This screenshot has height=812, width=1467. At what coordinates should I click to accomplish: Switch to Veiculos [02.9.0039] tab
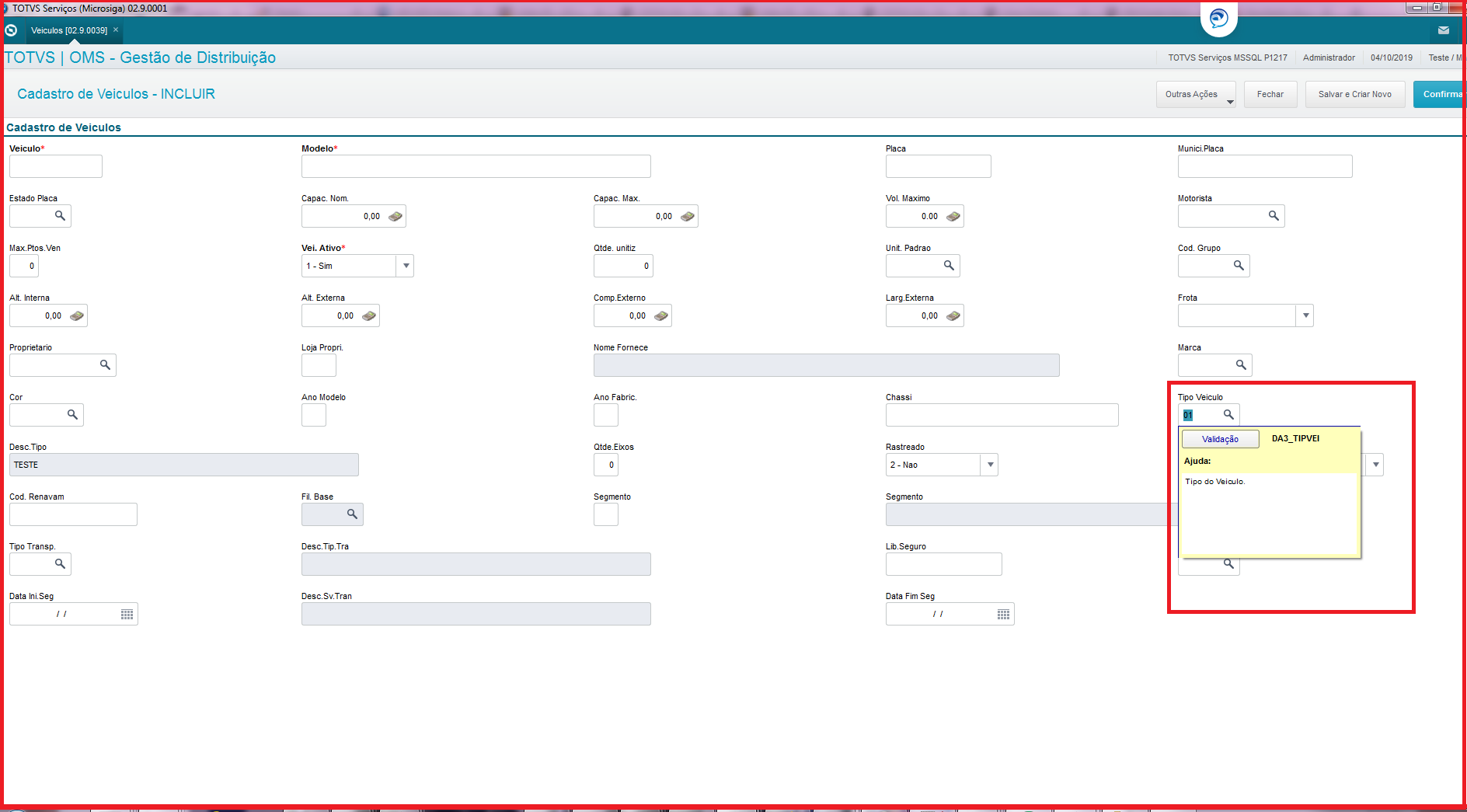(x=69, y=30)
